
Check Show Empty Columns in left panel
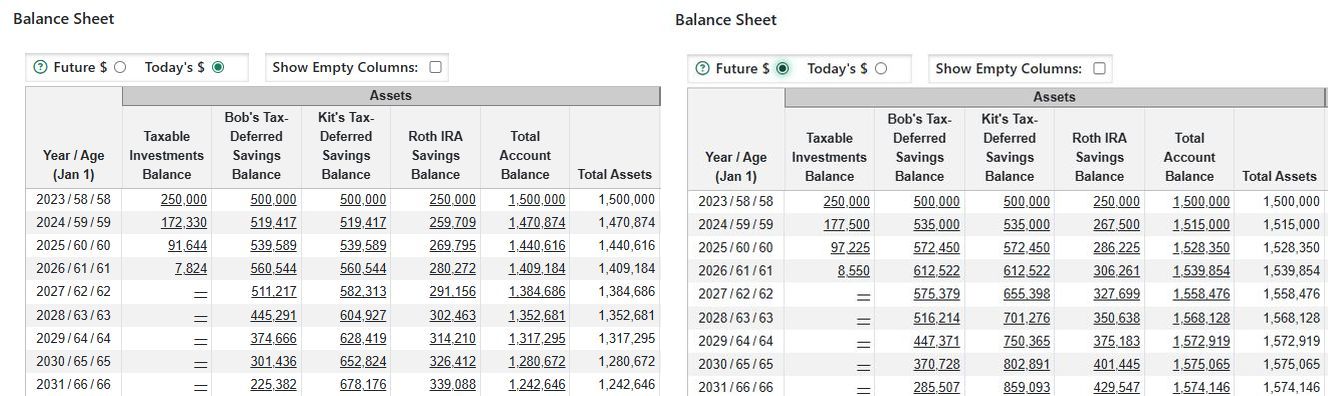point(435,67)
